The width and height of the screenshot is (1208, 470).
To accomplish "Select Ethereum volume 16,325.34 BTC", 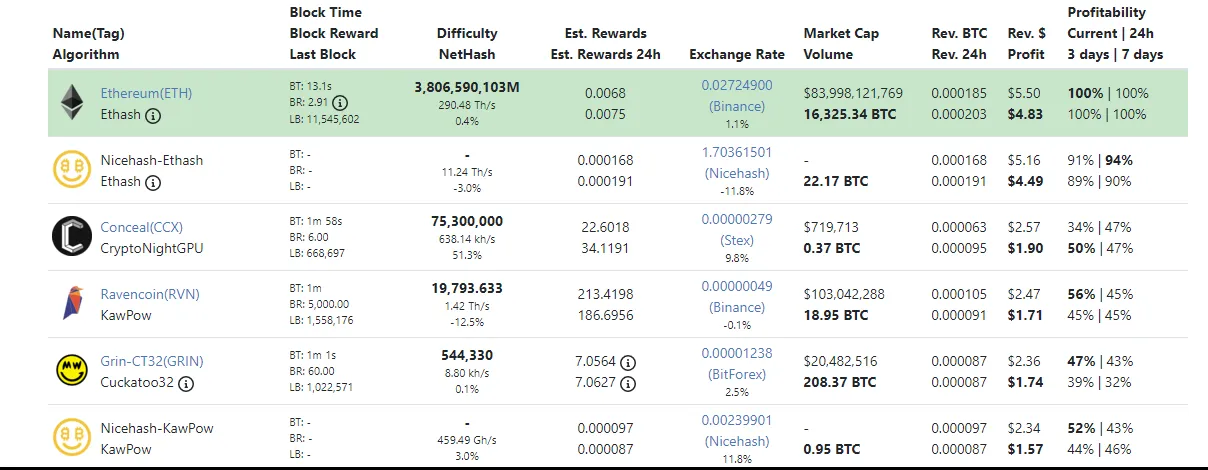I will 850,114.
